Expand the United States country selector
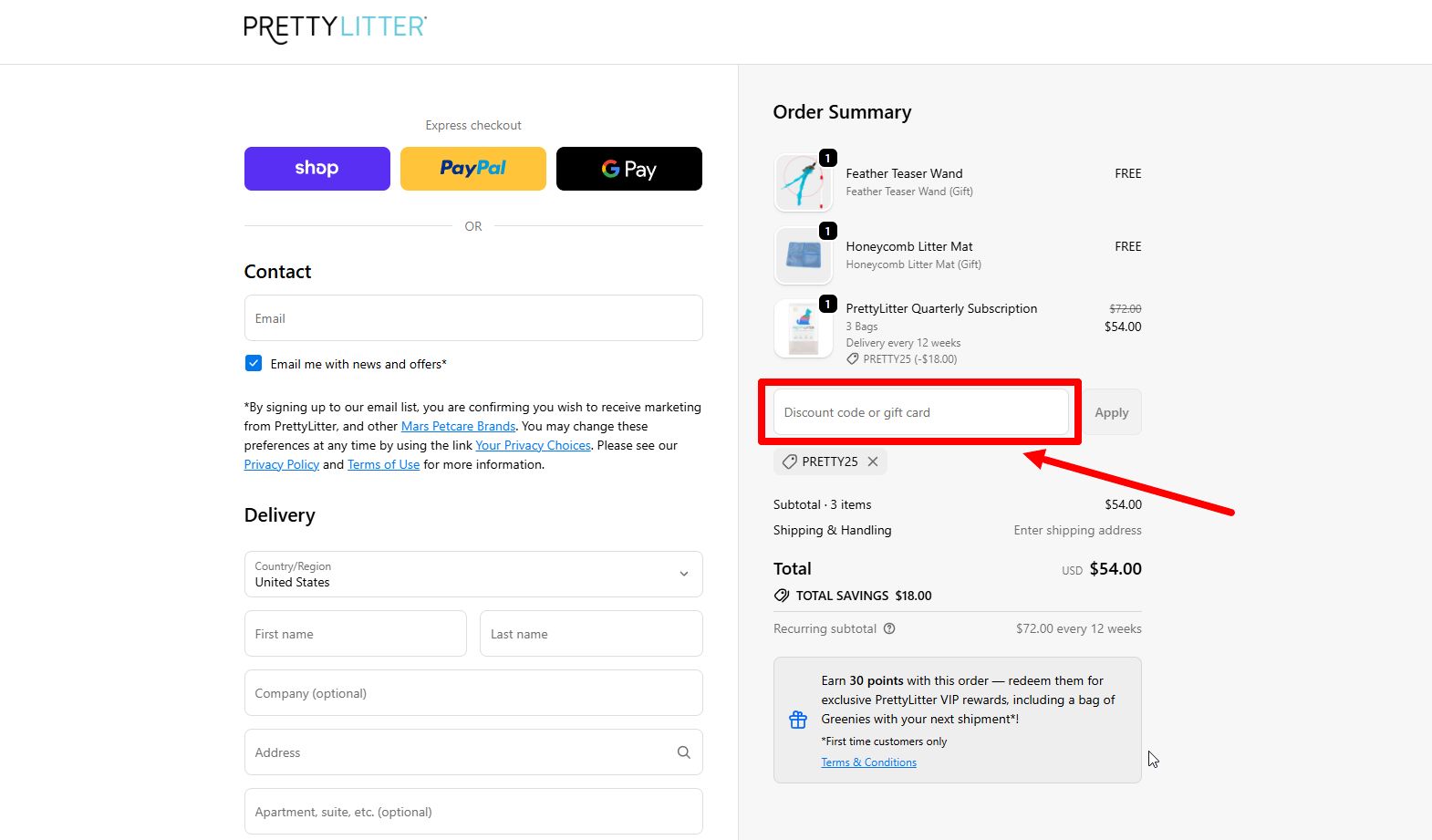This screenshot has width=1432, height=840. click(472, 574)
